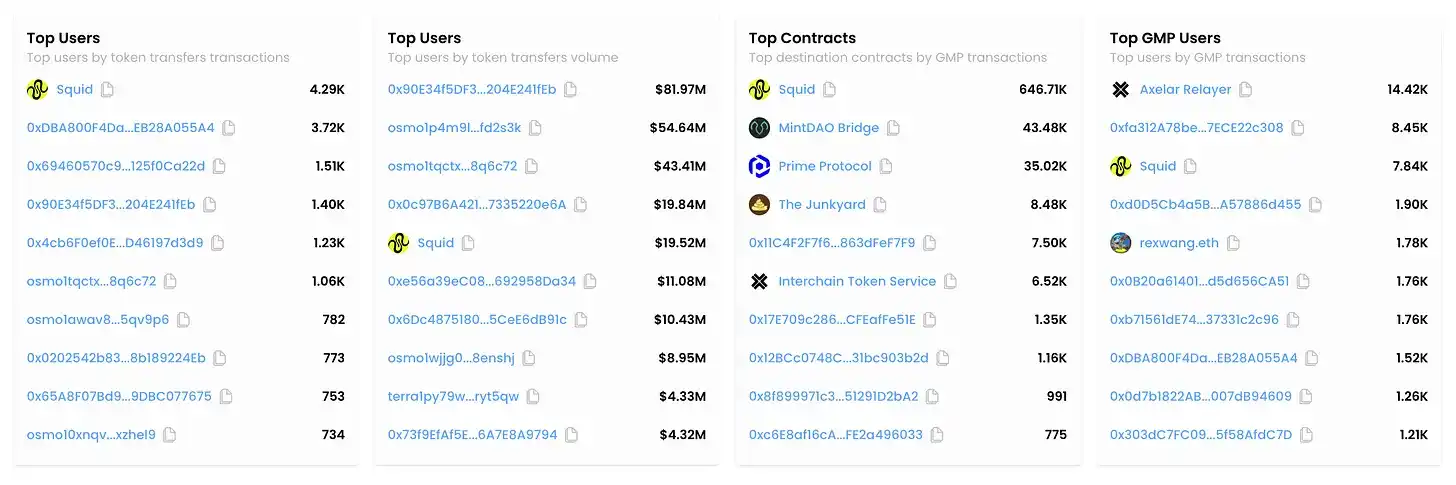The image size is (1456, 485).
Task: Open the 0x69460570c9...125f0Ca22d user link
Action: [116, 166]
